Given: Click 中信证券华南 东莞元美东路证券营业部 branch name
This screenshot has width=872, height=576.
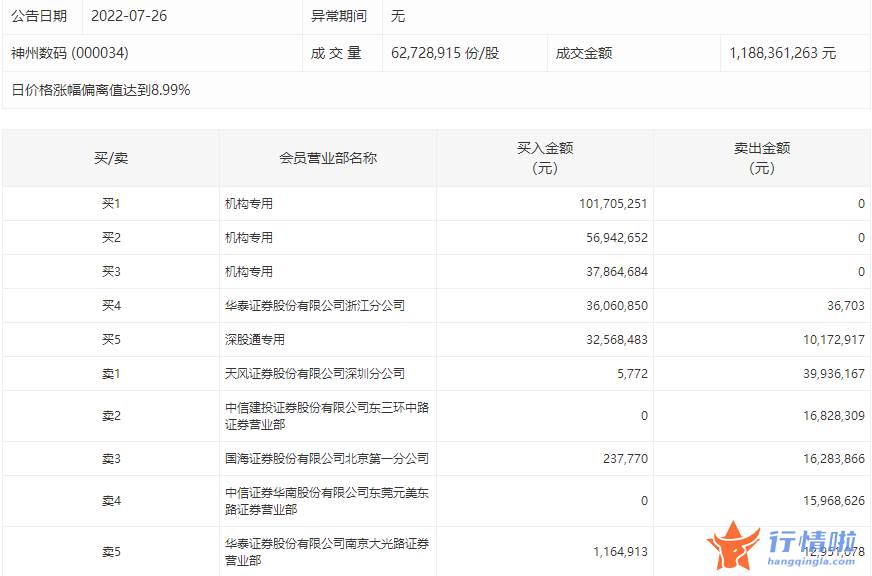Looking at the screenshot, I should point(327,501).
